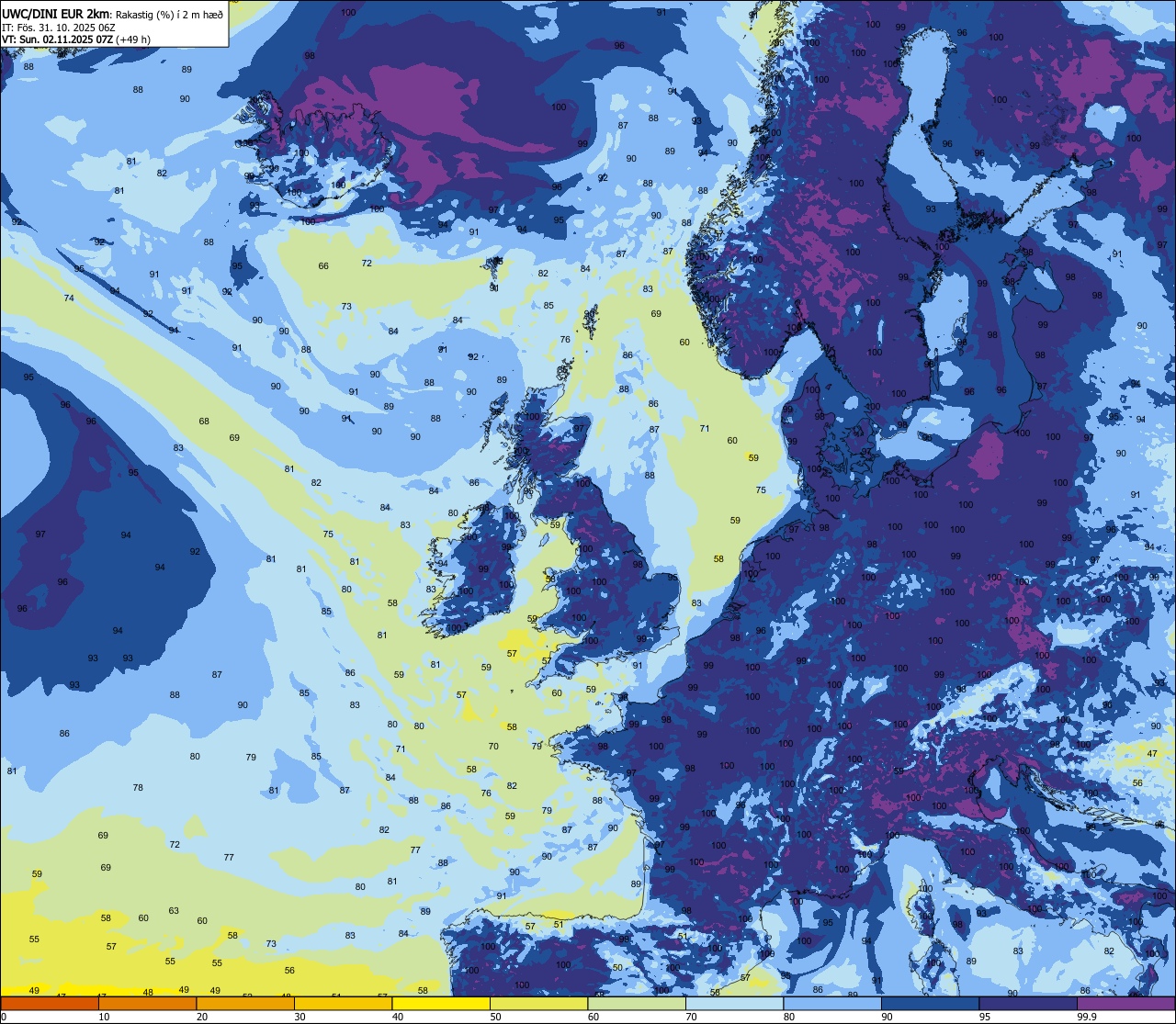Image resolution: width=1176 pixels, height=1024 pixels.
Task: Click the 10–20 orange legend swatch
Action: (148, 1003)
